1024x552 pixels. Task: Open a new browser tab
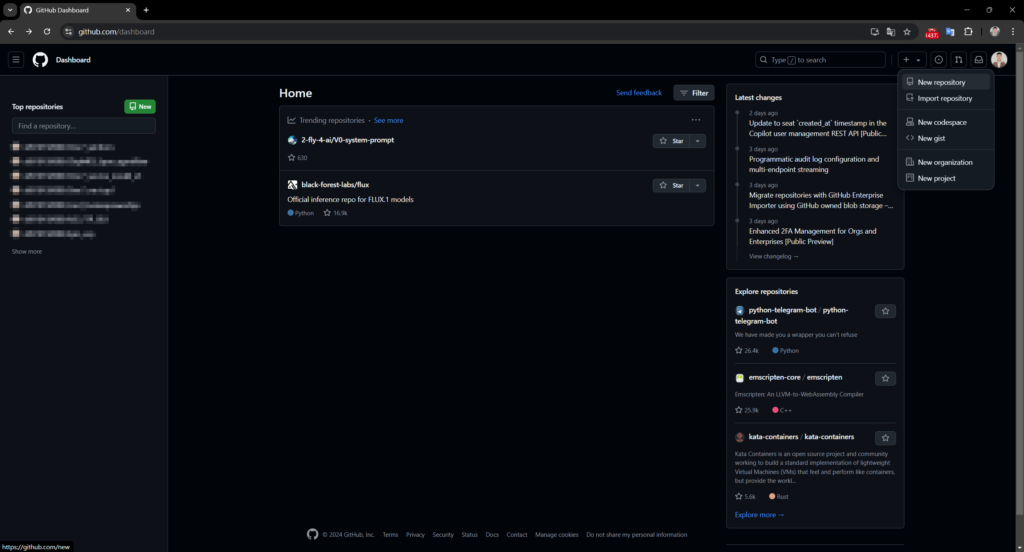146,10
